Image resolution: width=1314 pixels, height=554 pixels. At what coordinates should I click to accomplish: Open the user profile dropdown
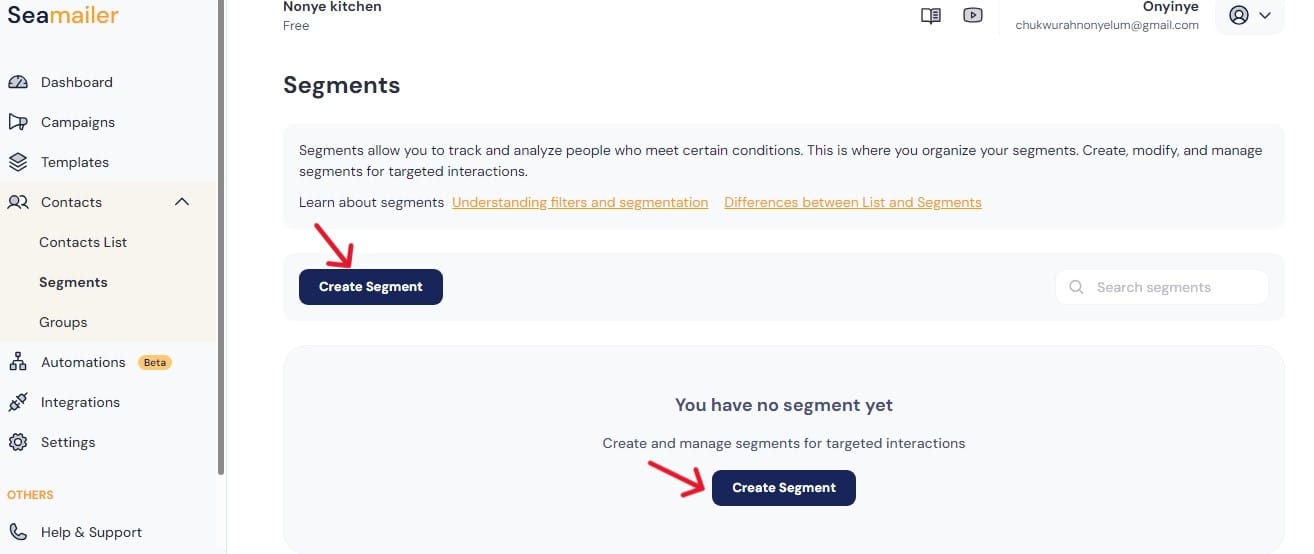(1249, 16)
